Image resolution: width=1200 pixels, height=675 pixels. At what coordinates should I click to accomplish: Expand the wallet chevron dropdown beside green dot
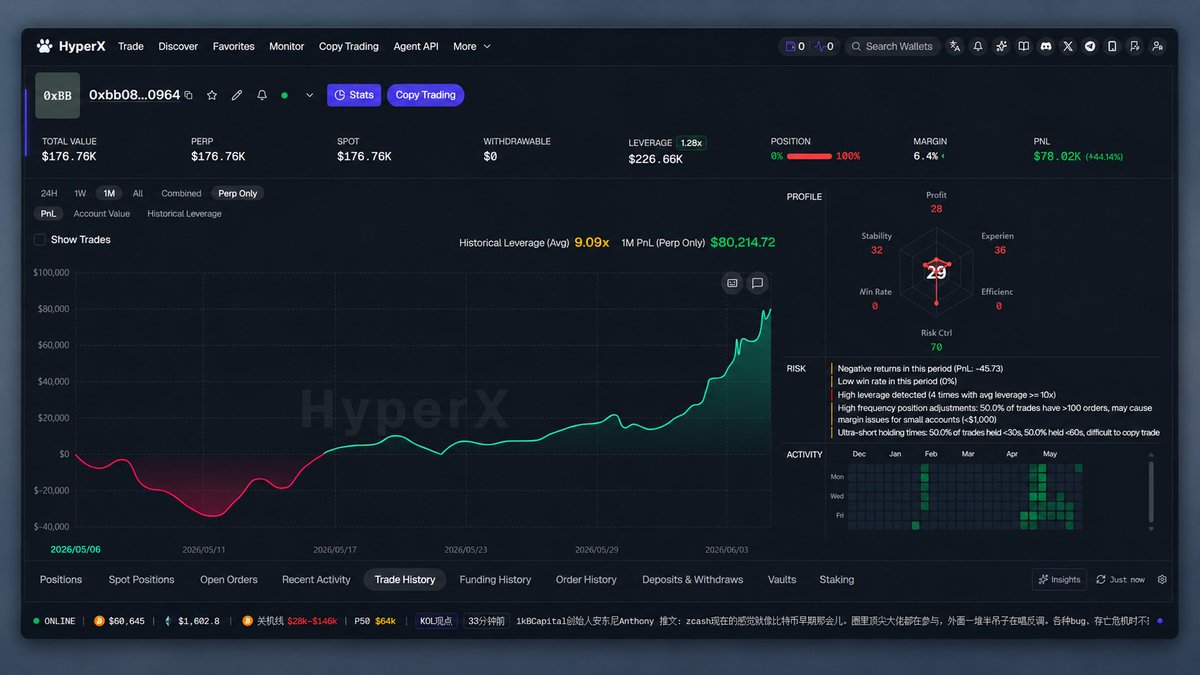point(309,95)
